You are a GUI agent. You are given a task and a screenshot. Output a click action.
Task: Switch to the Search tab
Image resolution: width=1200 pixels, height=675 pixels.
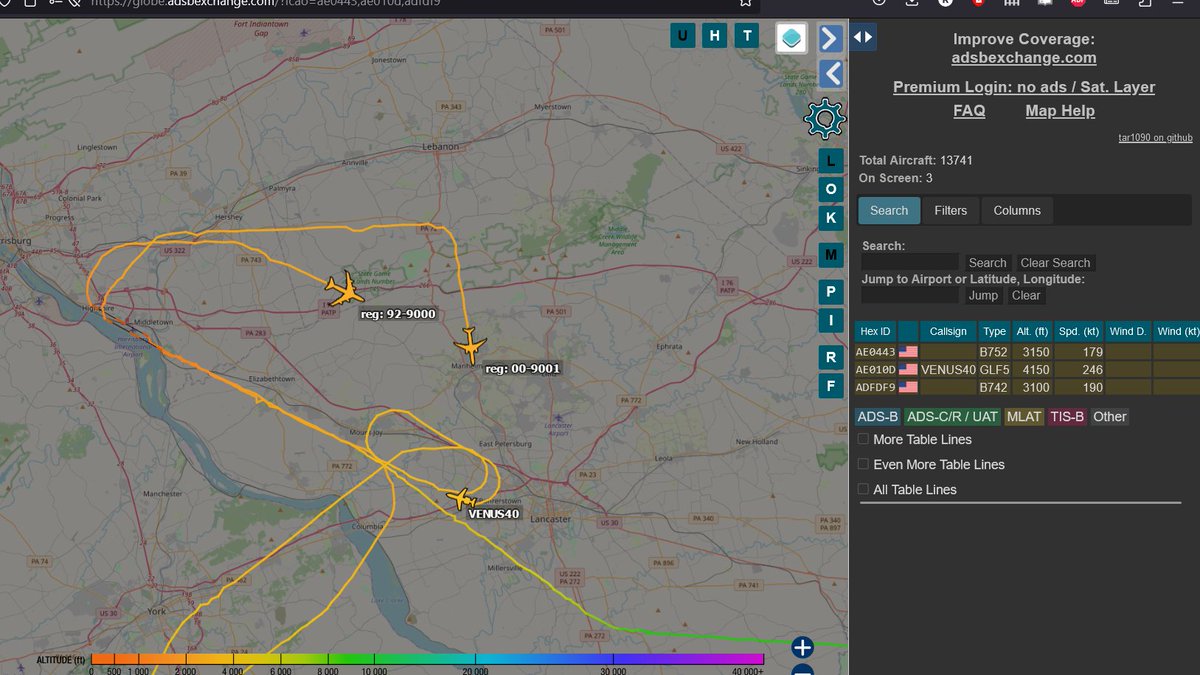(889, 210)
